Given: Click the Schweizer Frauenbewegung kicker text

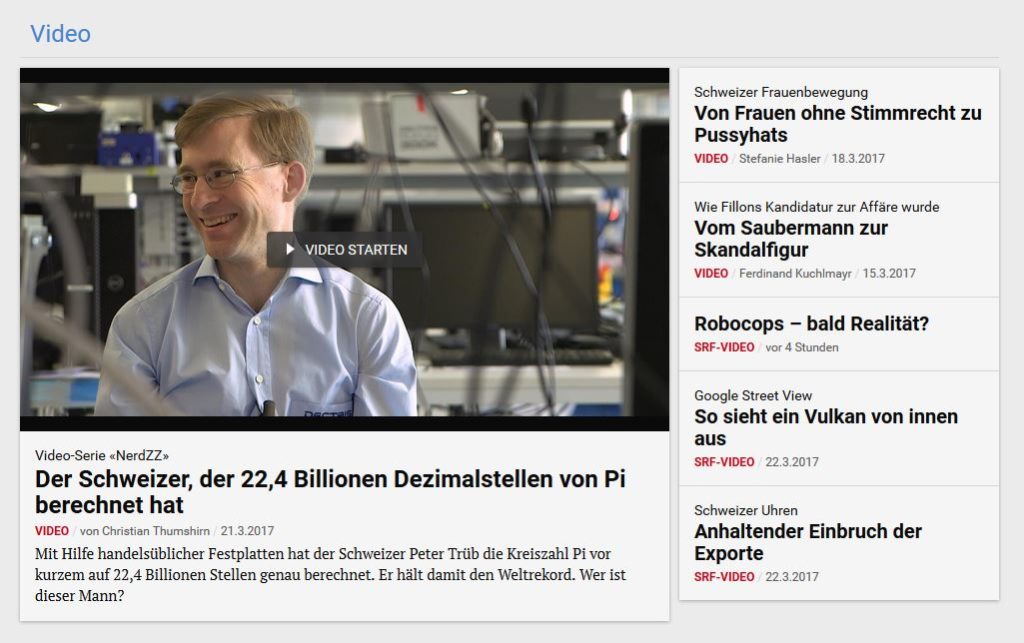Looking at the screenshot, I should pos(780,92).
